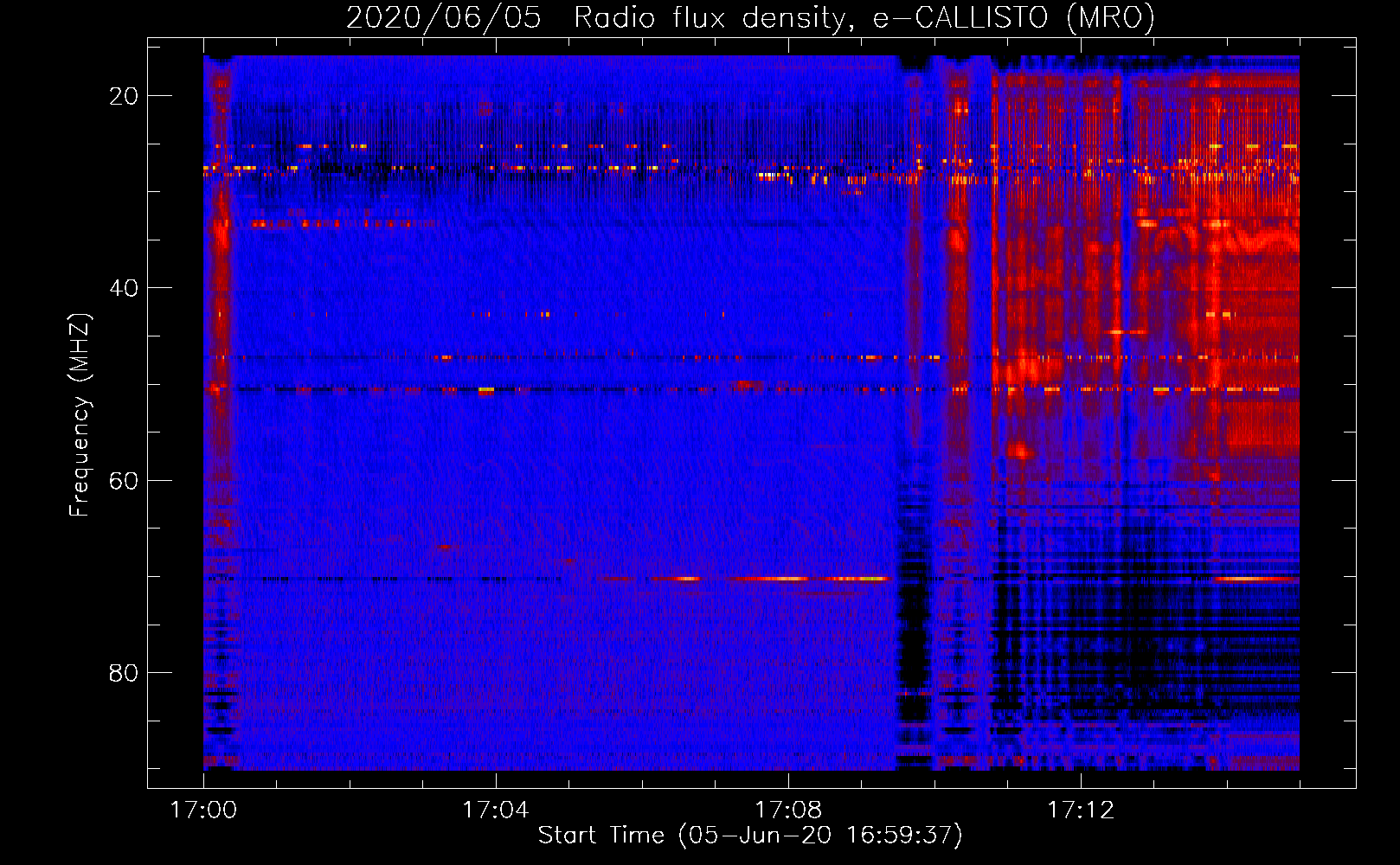Select the 17:00 time axis label
Screen dimensions: 1400x865
[x=203, y=810]
